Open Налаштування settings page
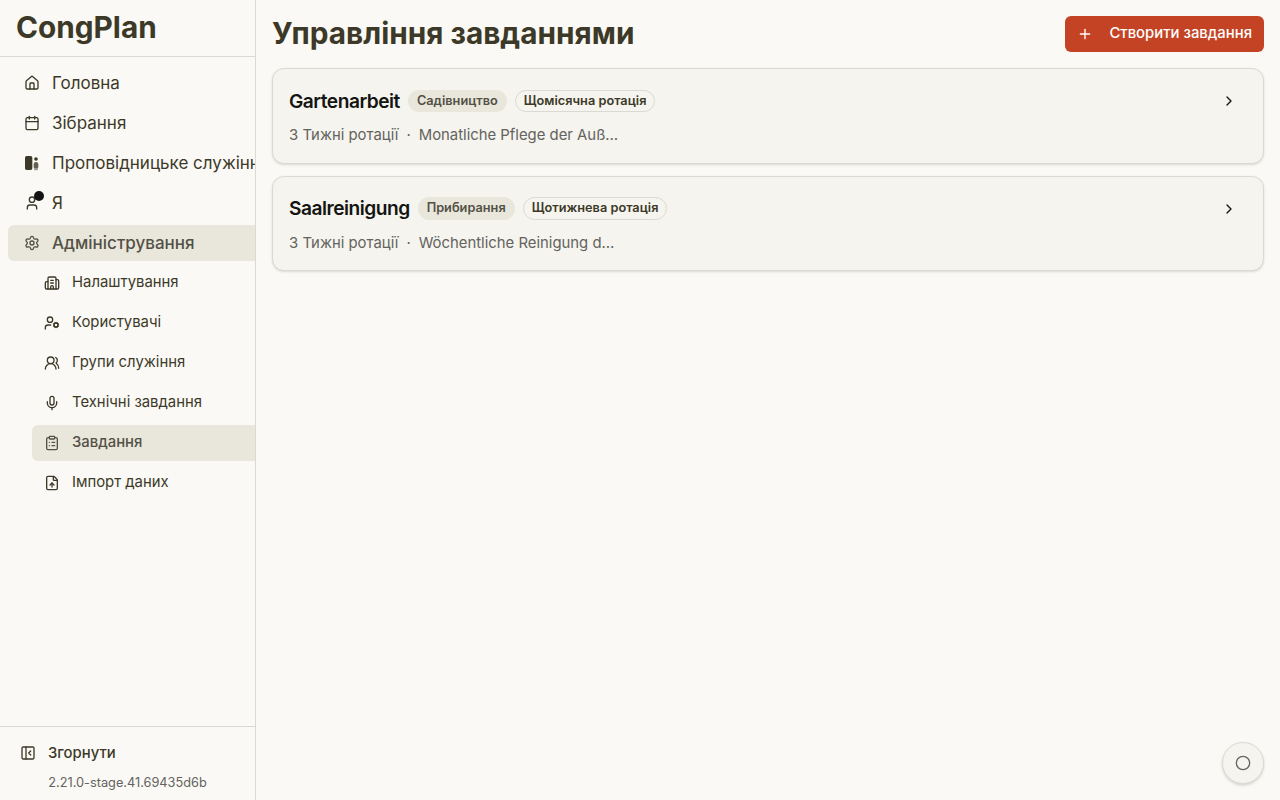This screenshot has height=800, width=1280. click(x=144, y=283)
